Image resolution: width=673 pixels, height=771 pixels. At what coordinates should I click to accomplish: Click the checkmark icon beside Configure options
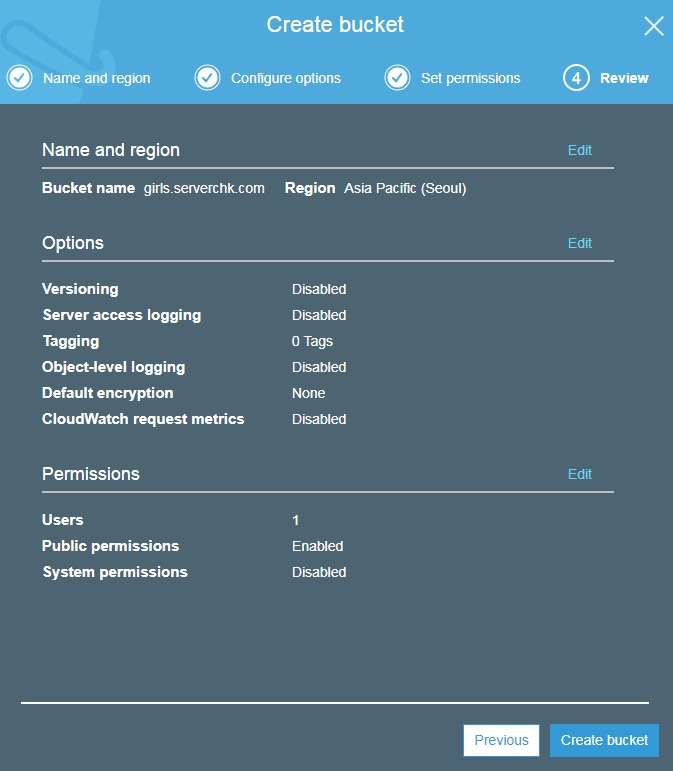tap(207, 78)
